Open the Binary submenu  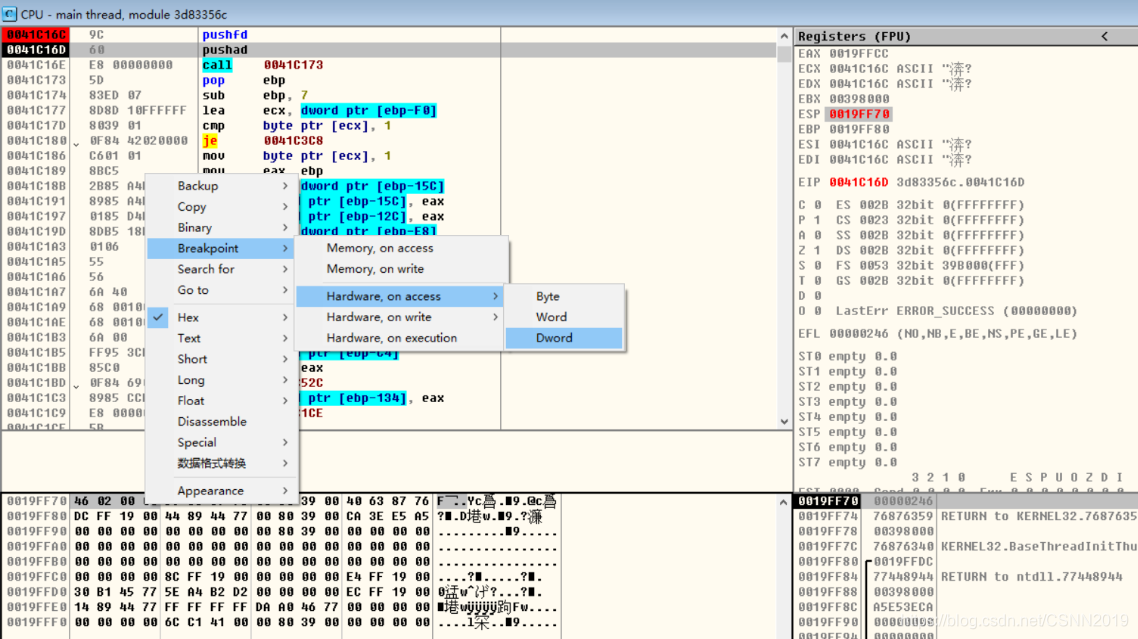pyautogui.click(x=222, y=227)
